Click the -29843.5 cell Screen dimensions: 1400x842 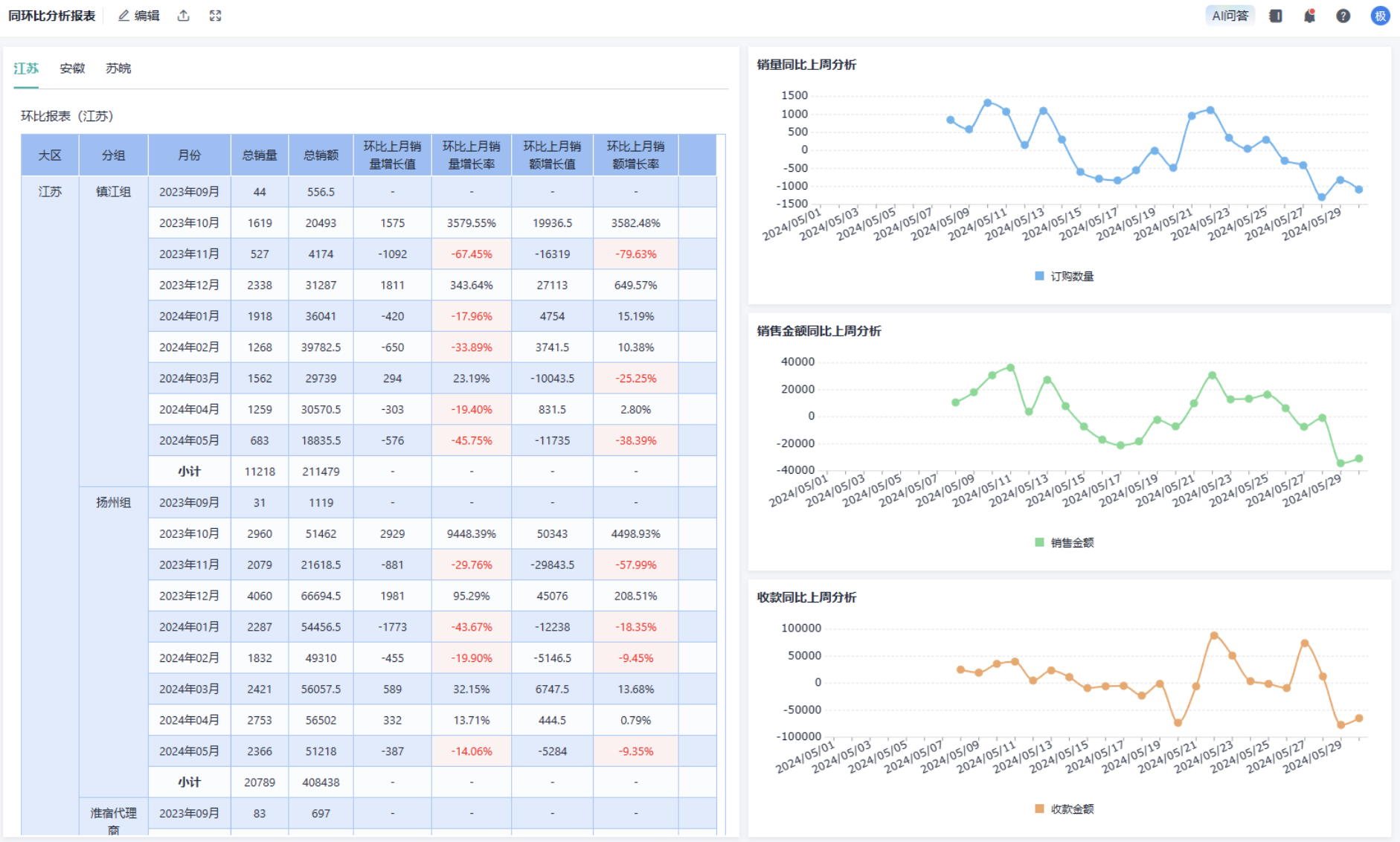[x=552, y=565]
